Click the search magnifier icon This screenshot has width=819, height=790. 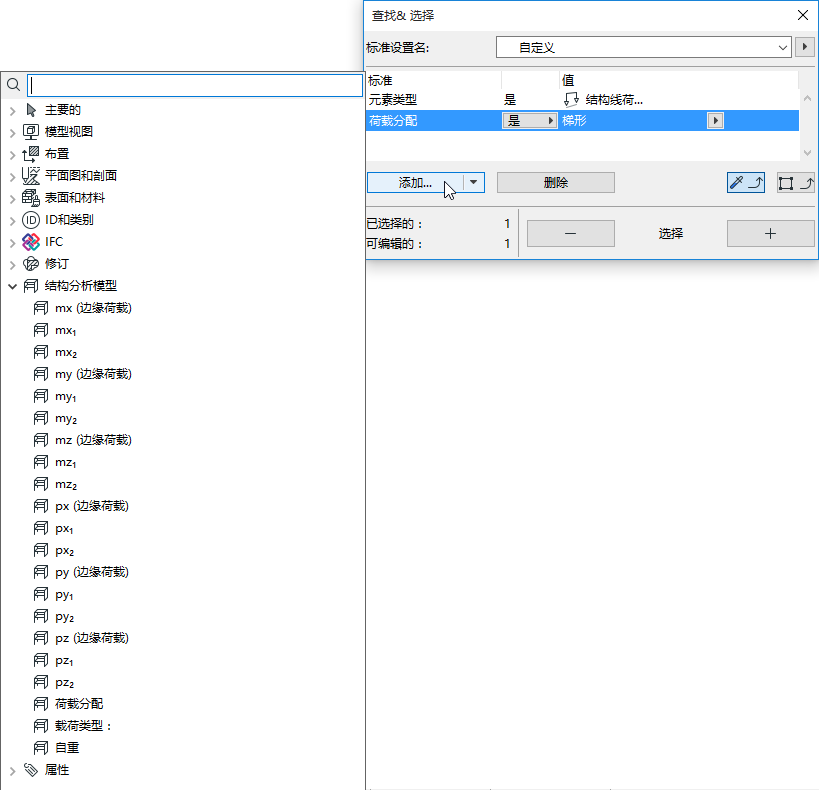13,85
